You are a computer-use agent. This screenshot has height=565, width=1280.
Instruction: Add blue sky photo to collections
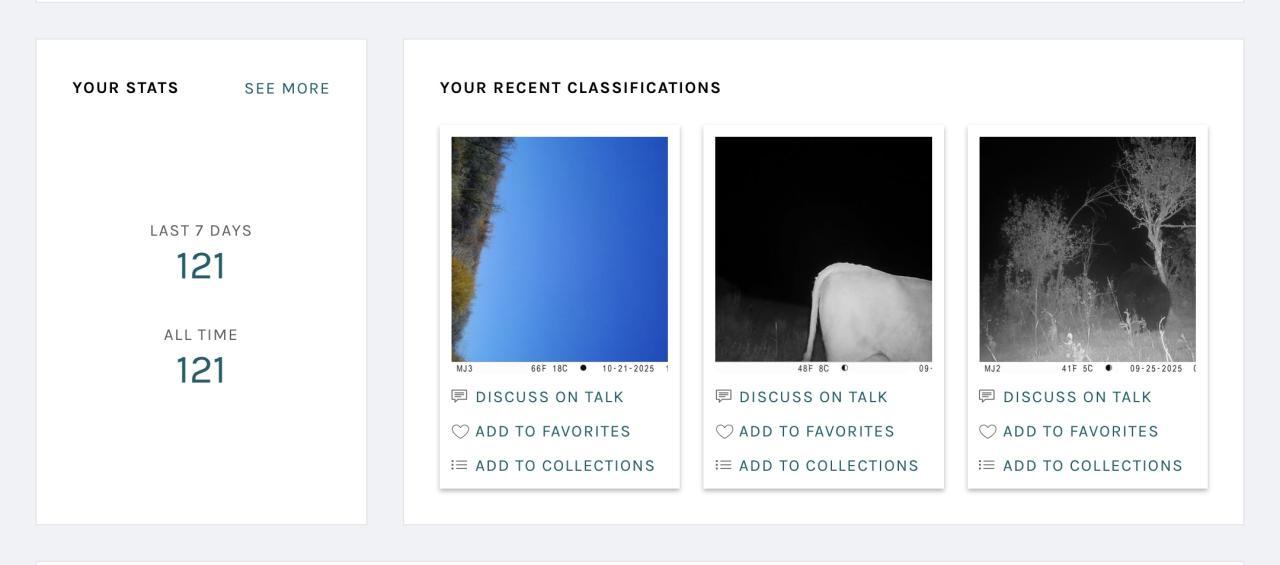click(x=565, y=466)
